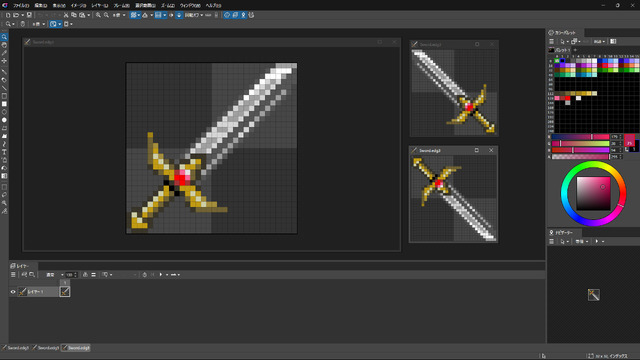Toggle the highlighted pin-shaped toolbar button
Viewport: 640px width, 360px height.
pos(243,15)
